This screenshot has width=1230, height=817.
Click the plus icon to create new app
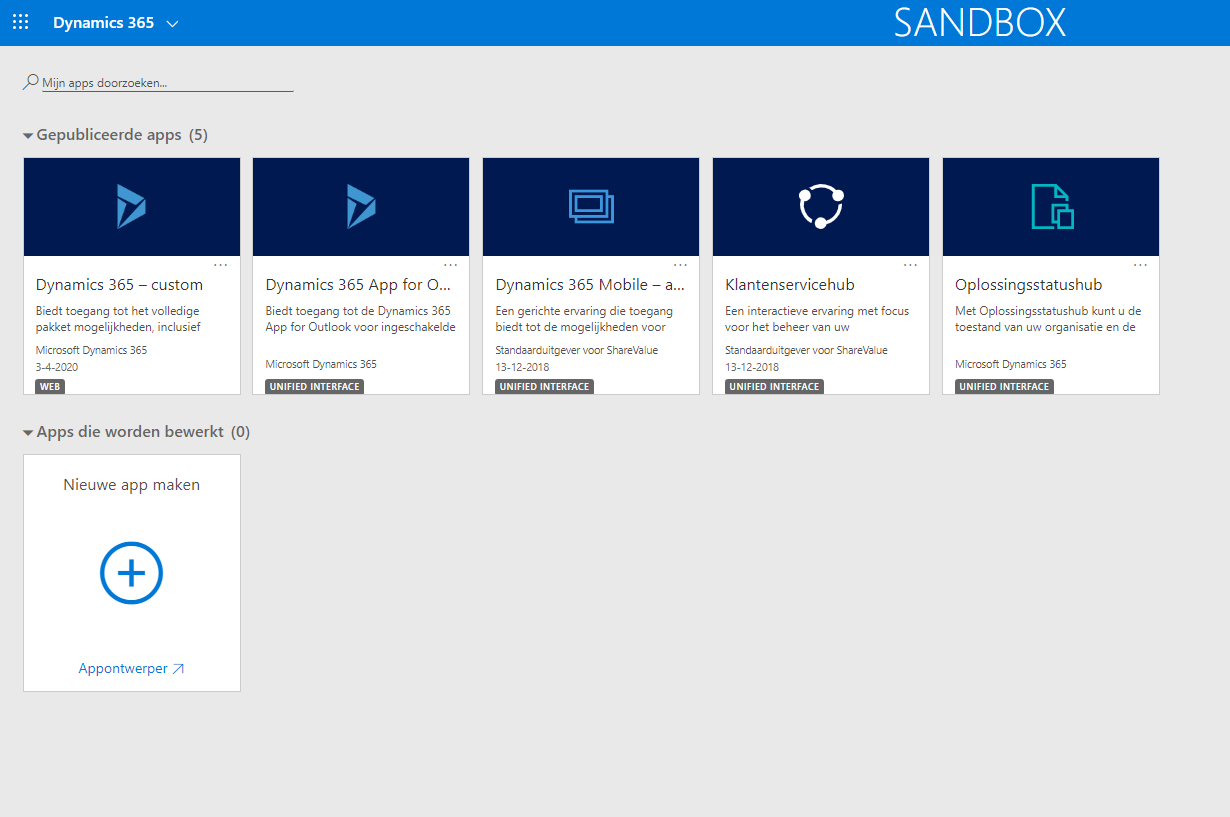(131, 573)
